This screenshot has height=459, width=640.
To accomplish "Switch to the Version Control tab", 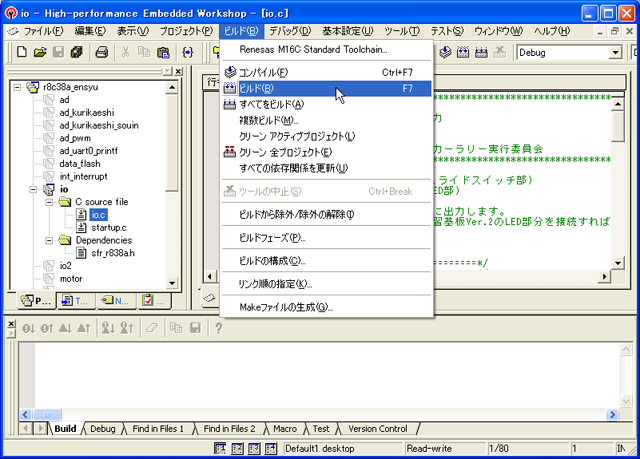I will 378,429.
